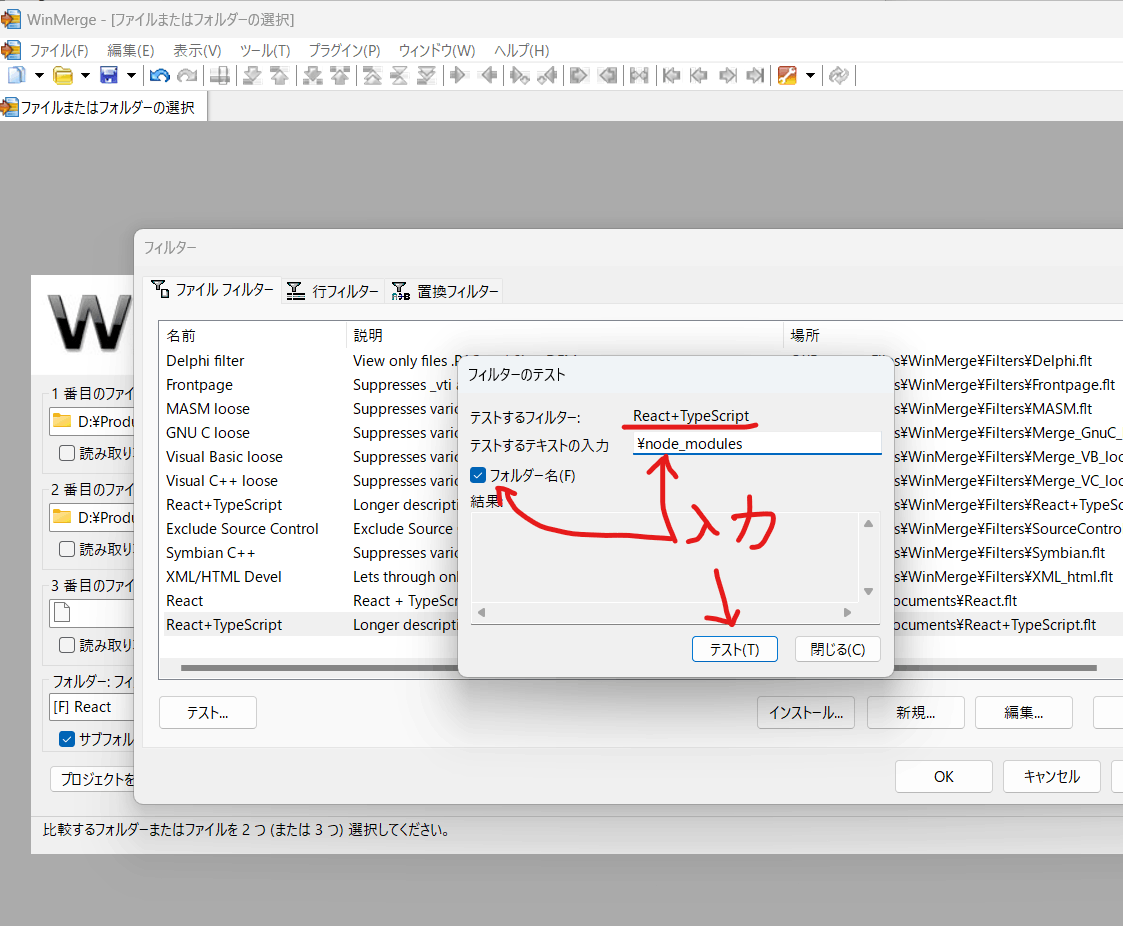Toggle the フォルダー名(F) checkbox
Image resolution: width=1123 pixels, height=926 pixels.
click(x=478, y=476)
